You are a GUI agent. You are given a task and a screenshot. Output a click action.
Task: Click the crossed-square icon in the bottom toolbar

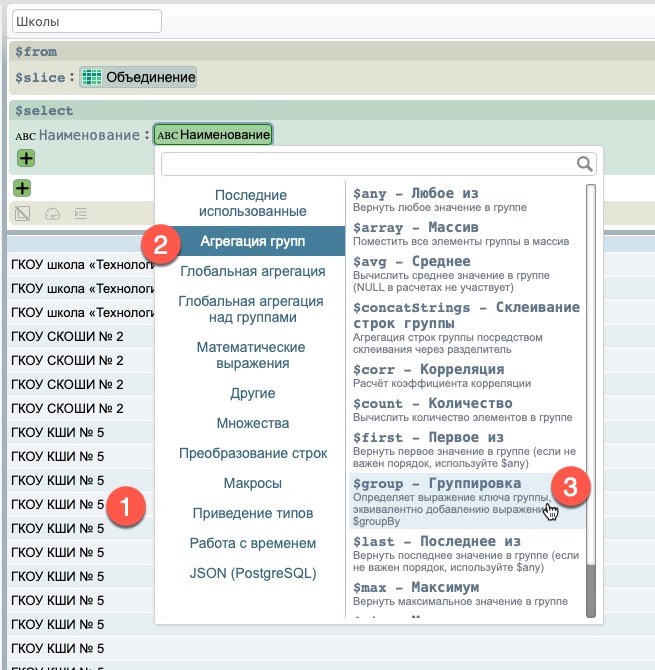tap(23, 213)
